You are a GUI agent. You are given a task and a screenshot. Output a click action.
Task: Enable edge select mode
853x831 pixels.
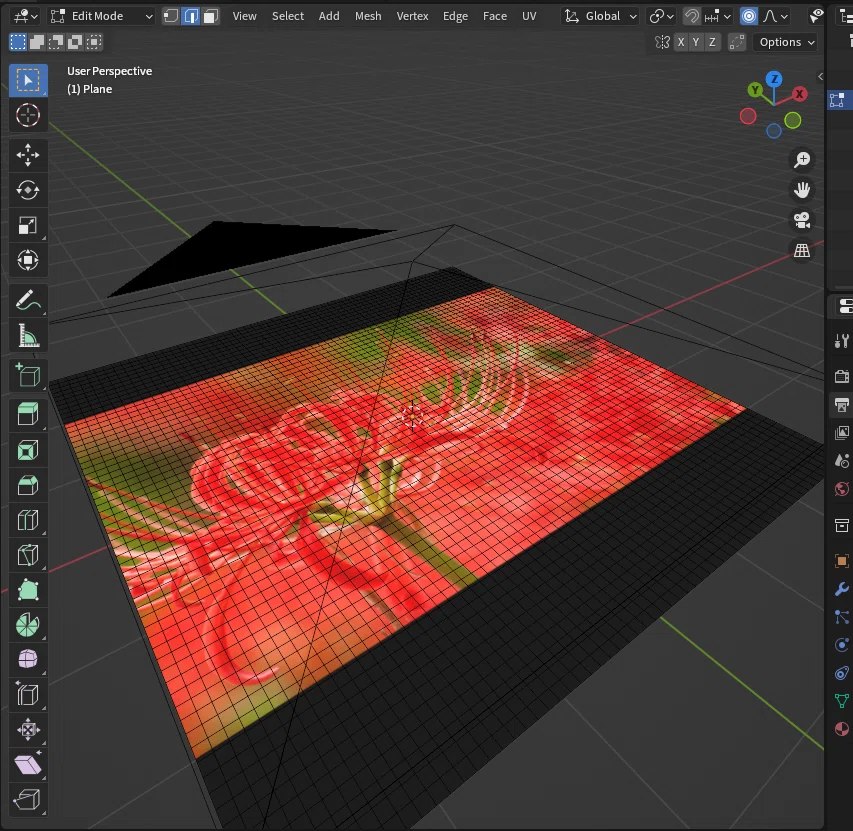(x=191, y=16)
